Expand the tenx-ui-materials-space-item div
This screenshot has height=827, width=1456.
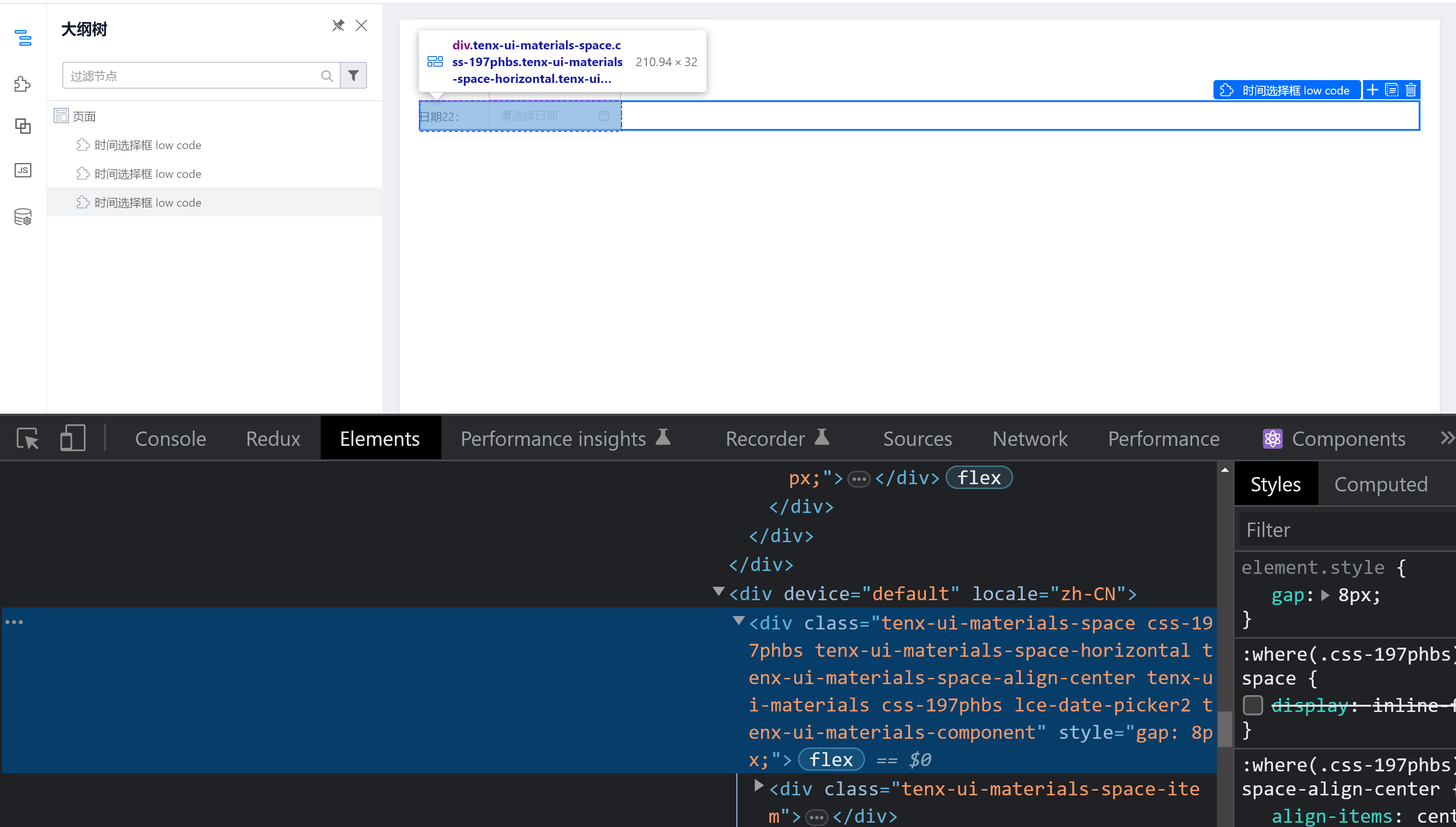pos(758,786)
